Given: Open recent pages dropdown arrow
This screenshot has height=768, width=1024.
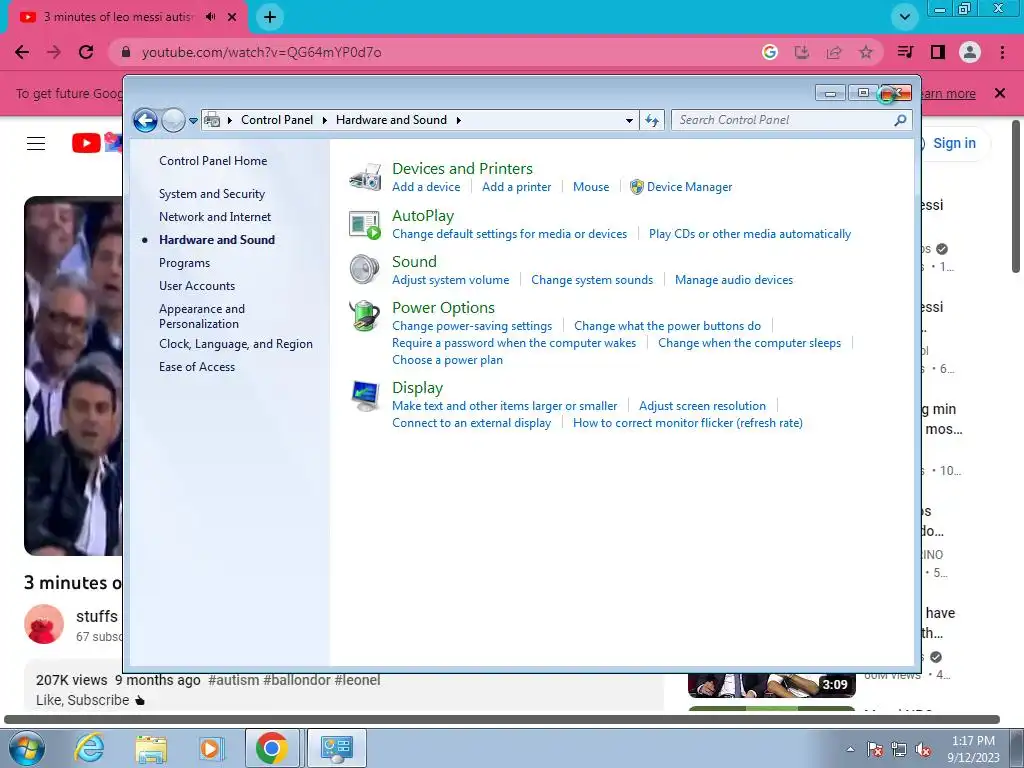Looking at the screenshot, I should click(193, 121).
